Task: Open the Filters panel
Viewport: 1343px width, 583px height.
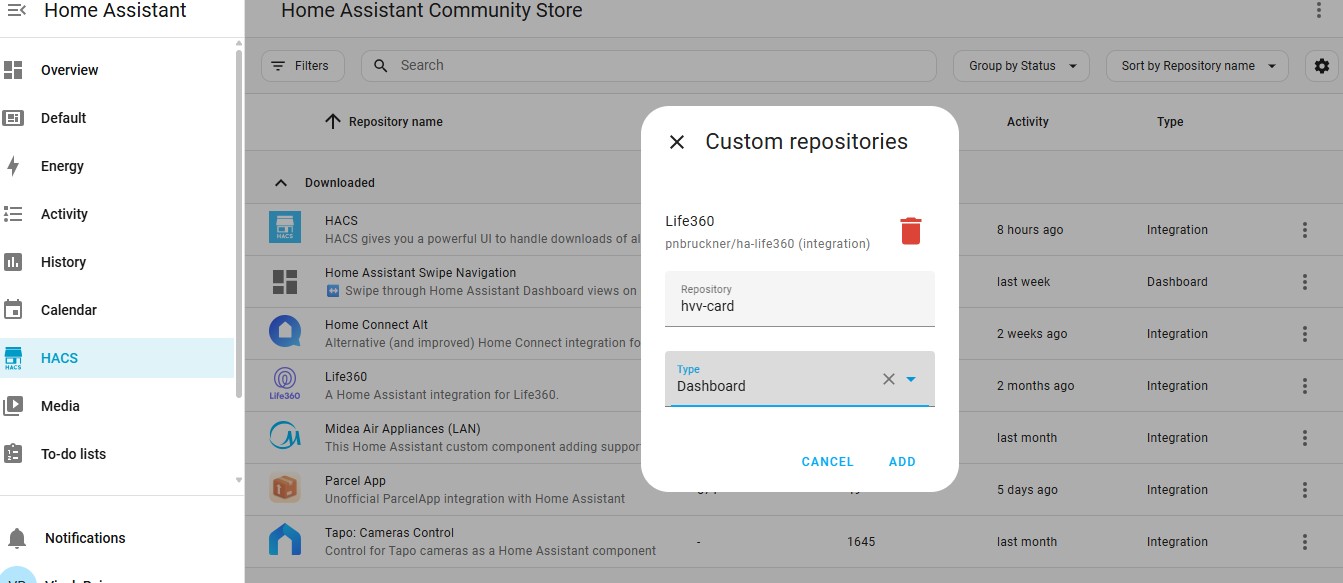Action: click(302, 66)
